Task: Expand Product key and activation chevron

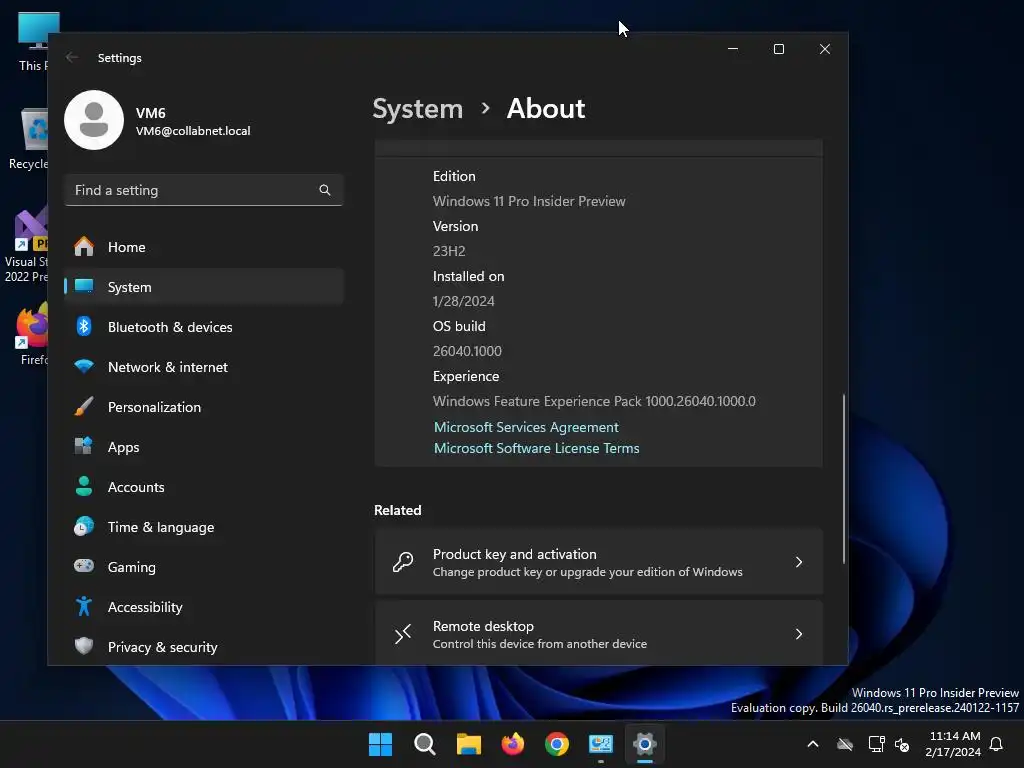Action: point(799,562)
